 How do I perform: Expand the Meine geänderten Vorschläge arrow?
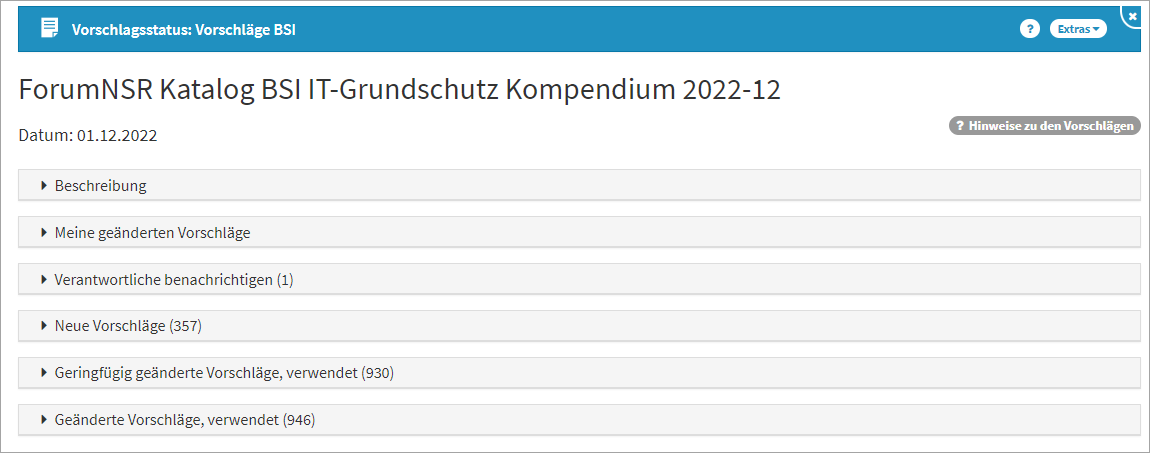point(44,232)
